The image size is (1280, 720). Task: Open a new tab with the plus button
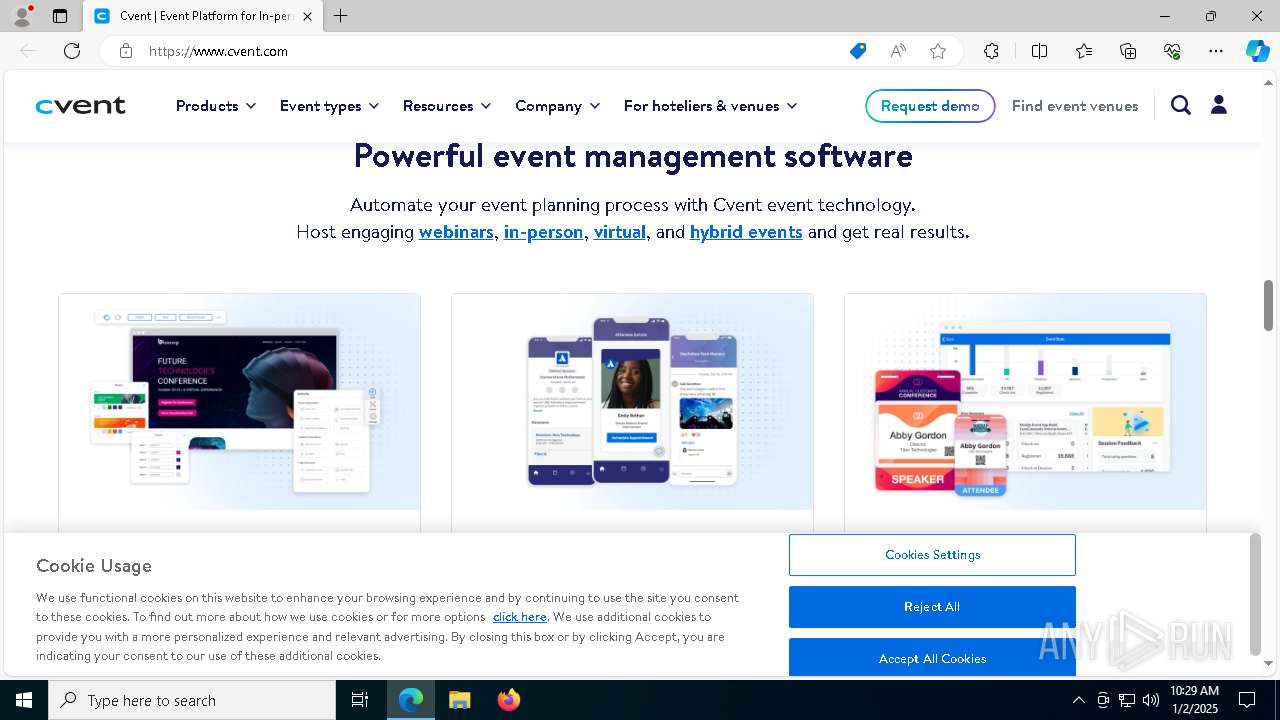(341, 16)
